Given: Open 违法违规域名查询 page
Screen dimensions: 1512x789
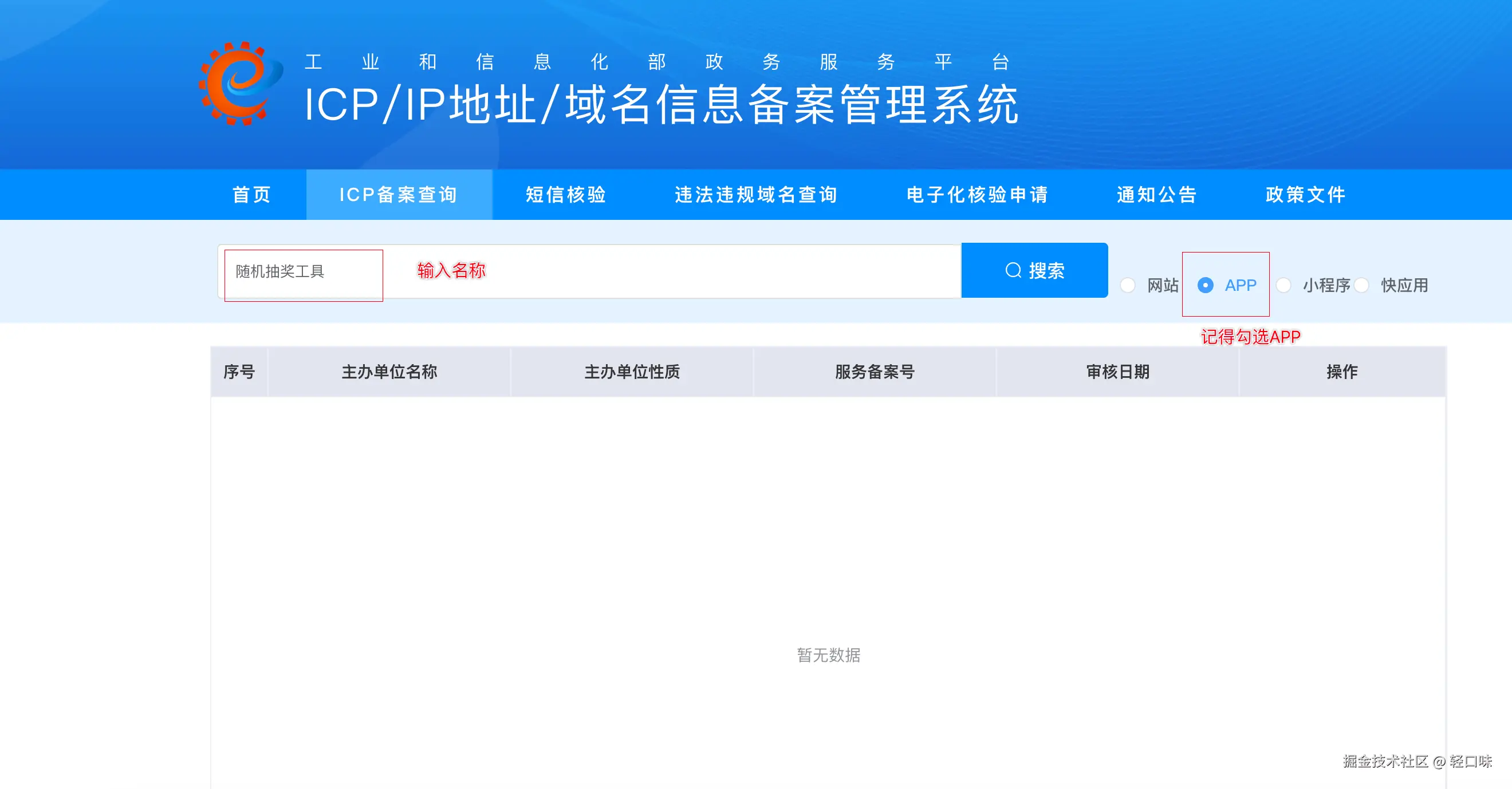Looking at the screenshot, I should (756, 195).
